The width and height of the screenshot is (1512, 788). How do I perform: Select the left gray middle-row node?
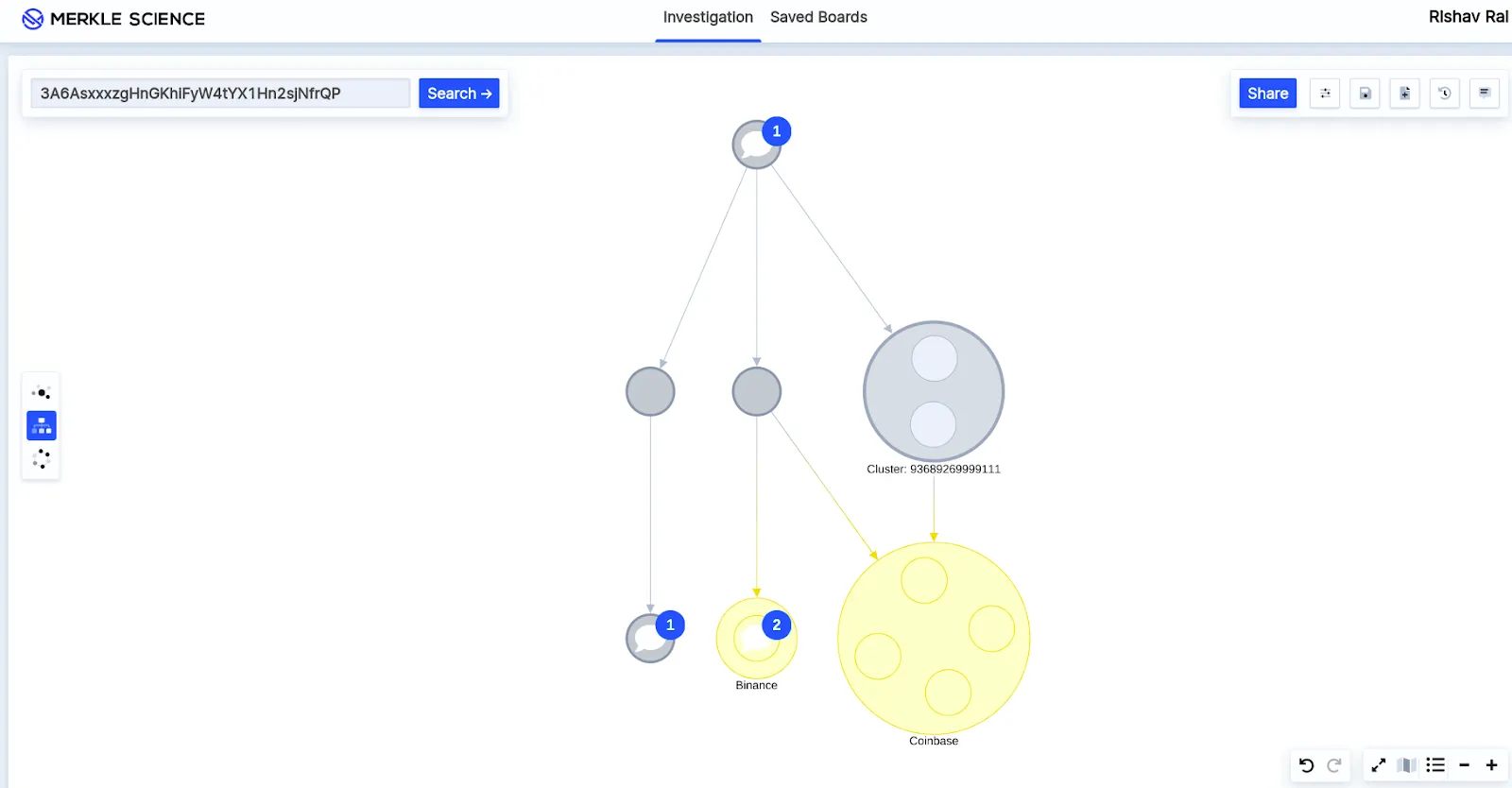(x=650, y=391)
